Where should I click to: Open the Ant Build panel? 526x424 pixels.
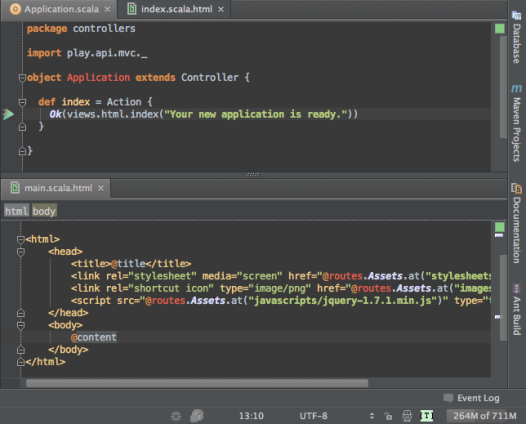(x=517, y=309)
